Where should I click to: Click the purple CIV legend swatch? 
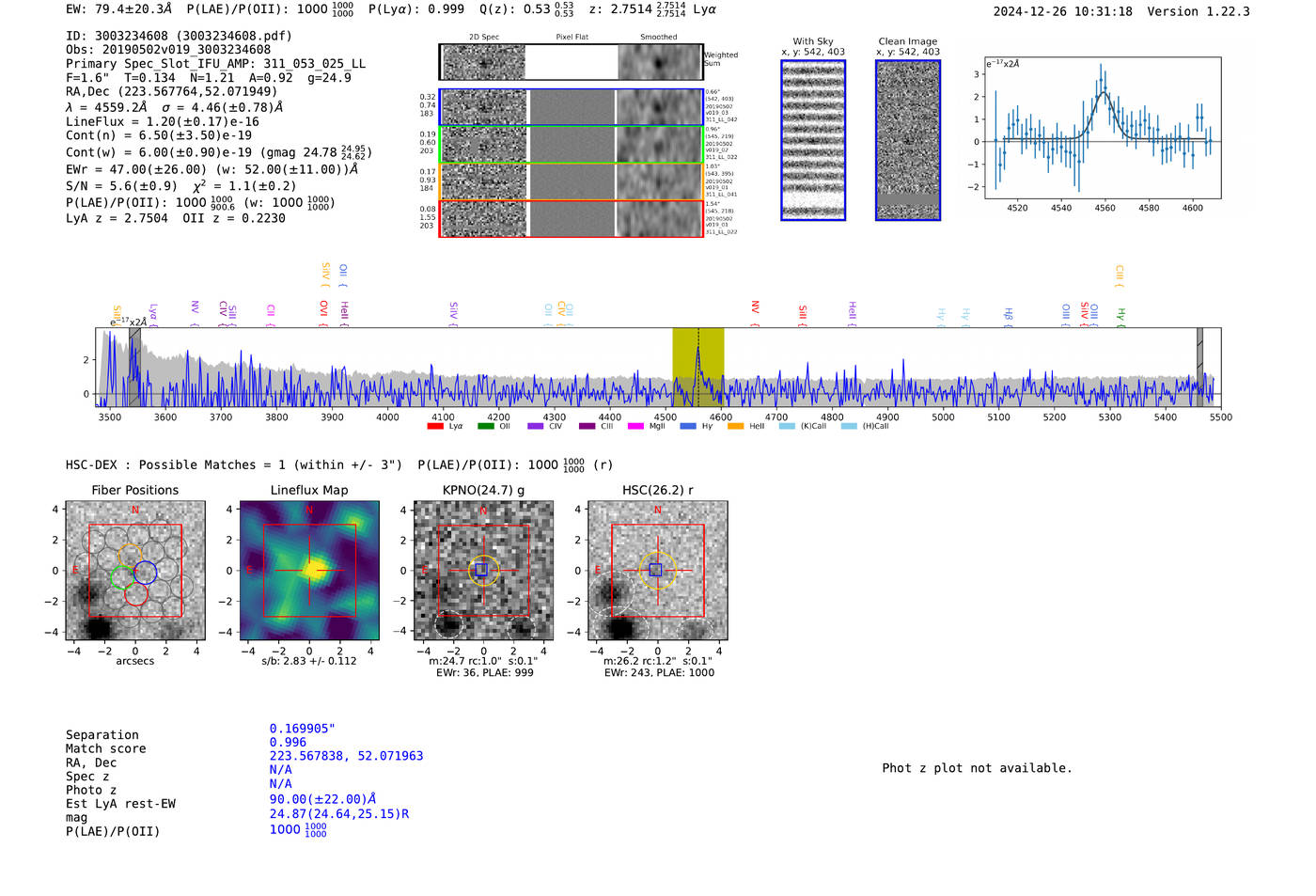click(536, 427)
